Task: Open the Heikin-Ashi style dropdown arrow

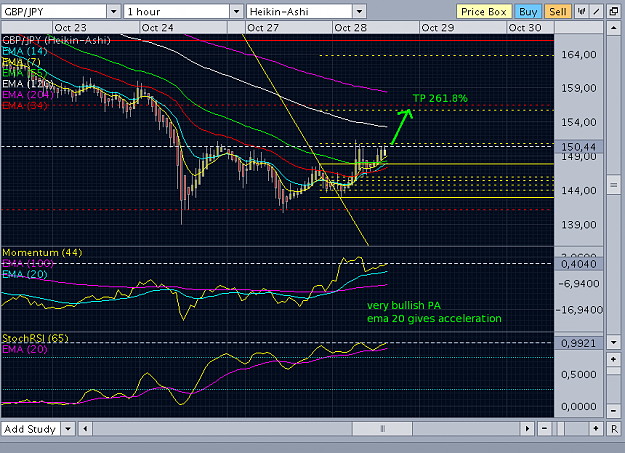Action: coord(359,12)
